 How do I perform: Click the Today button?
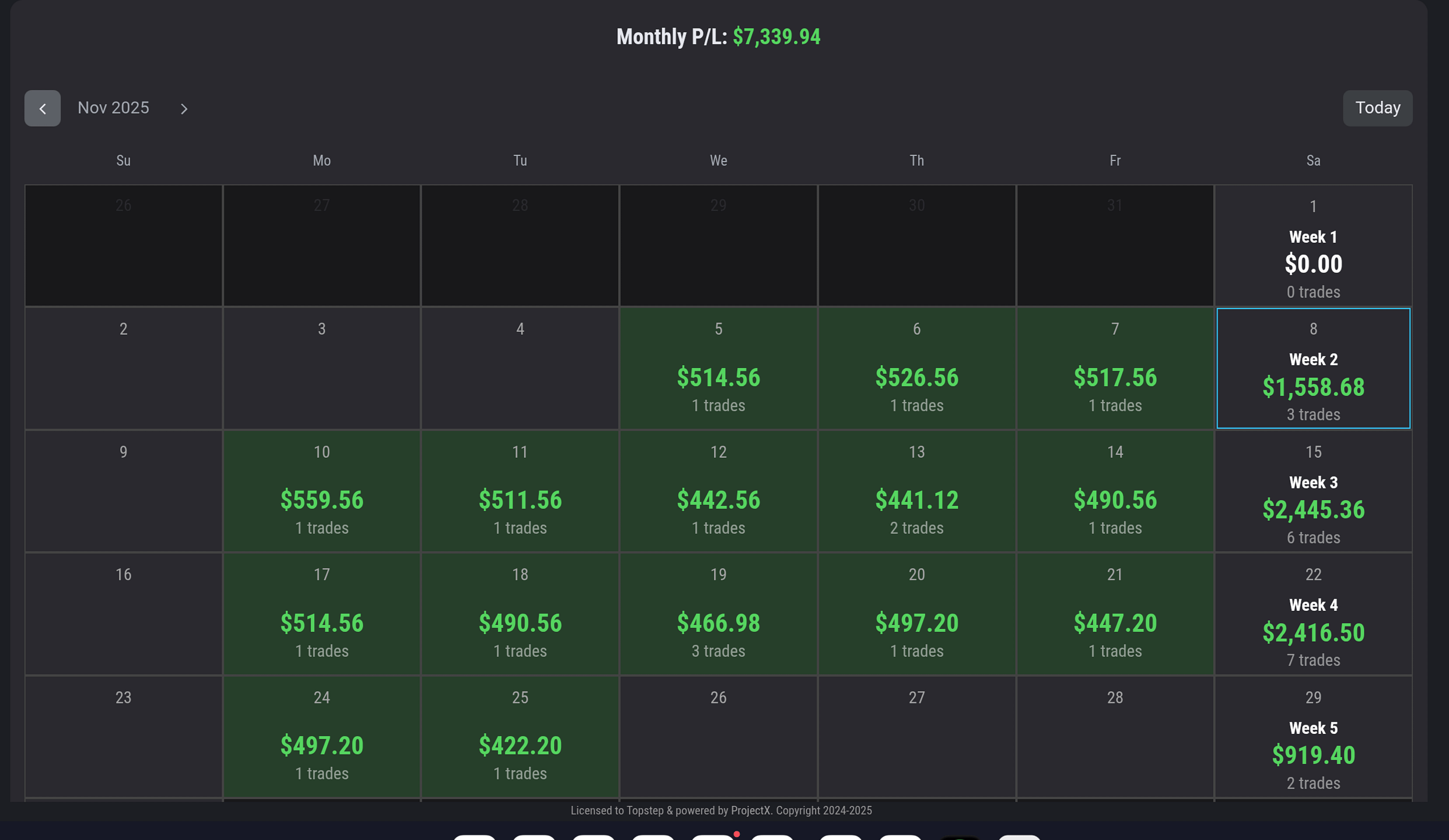tap(1377, 108)
